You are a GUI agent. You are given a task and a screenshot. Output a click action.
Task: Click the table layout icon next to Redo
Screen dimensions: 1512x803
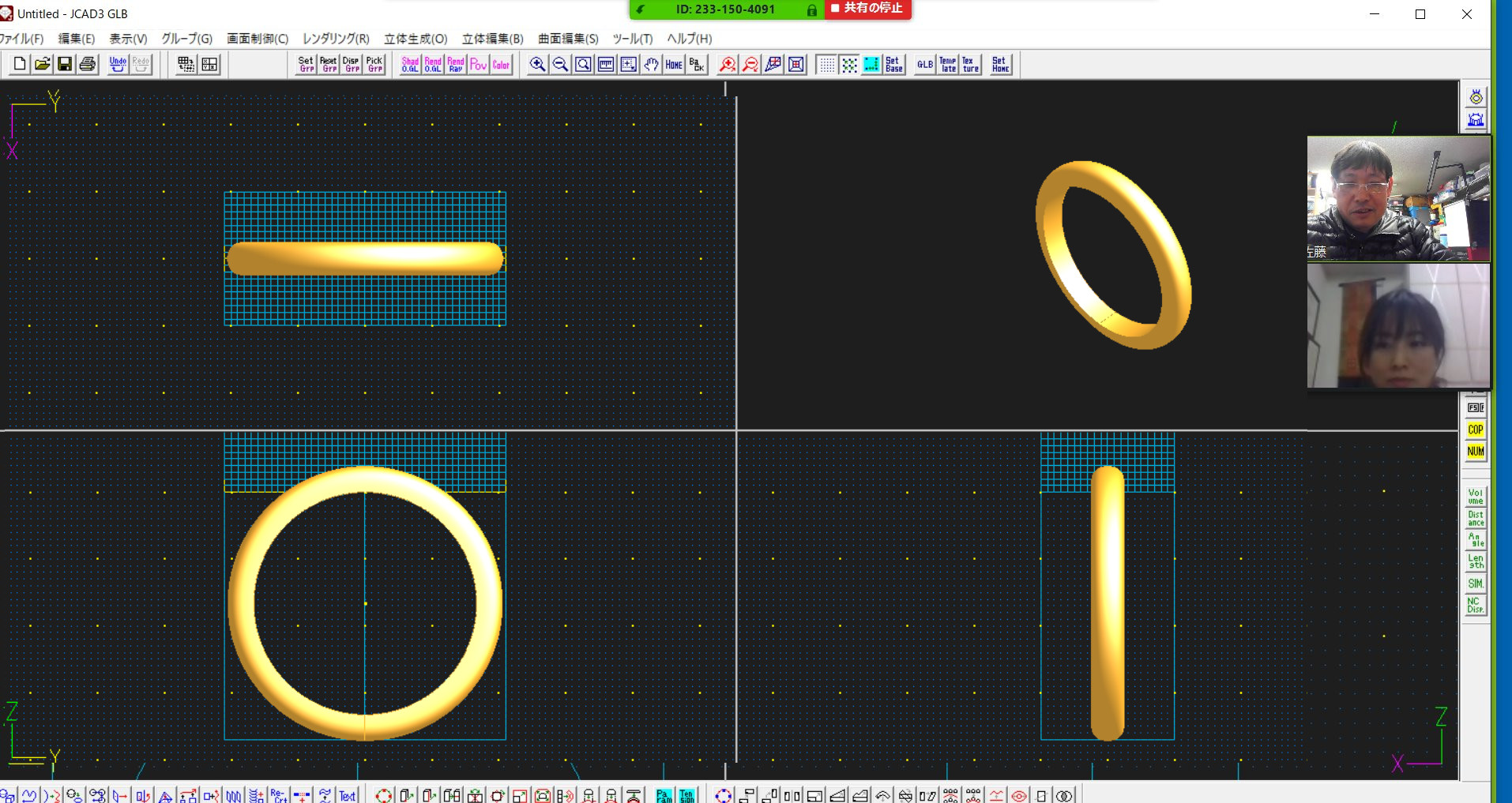click(x=186, y=65)
